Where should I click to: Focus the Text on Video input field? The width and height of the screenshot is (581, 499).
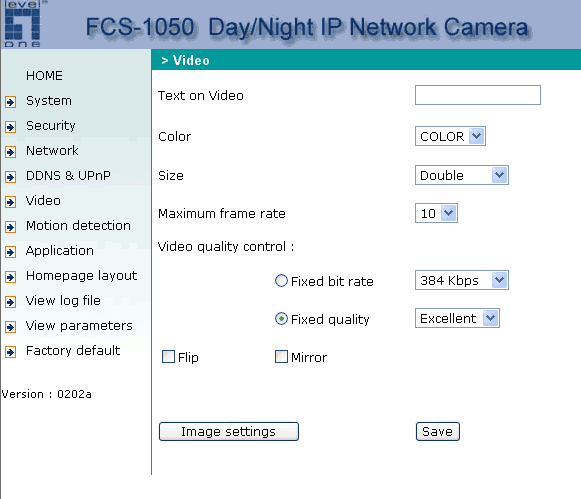click(478, 95)
